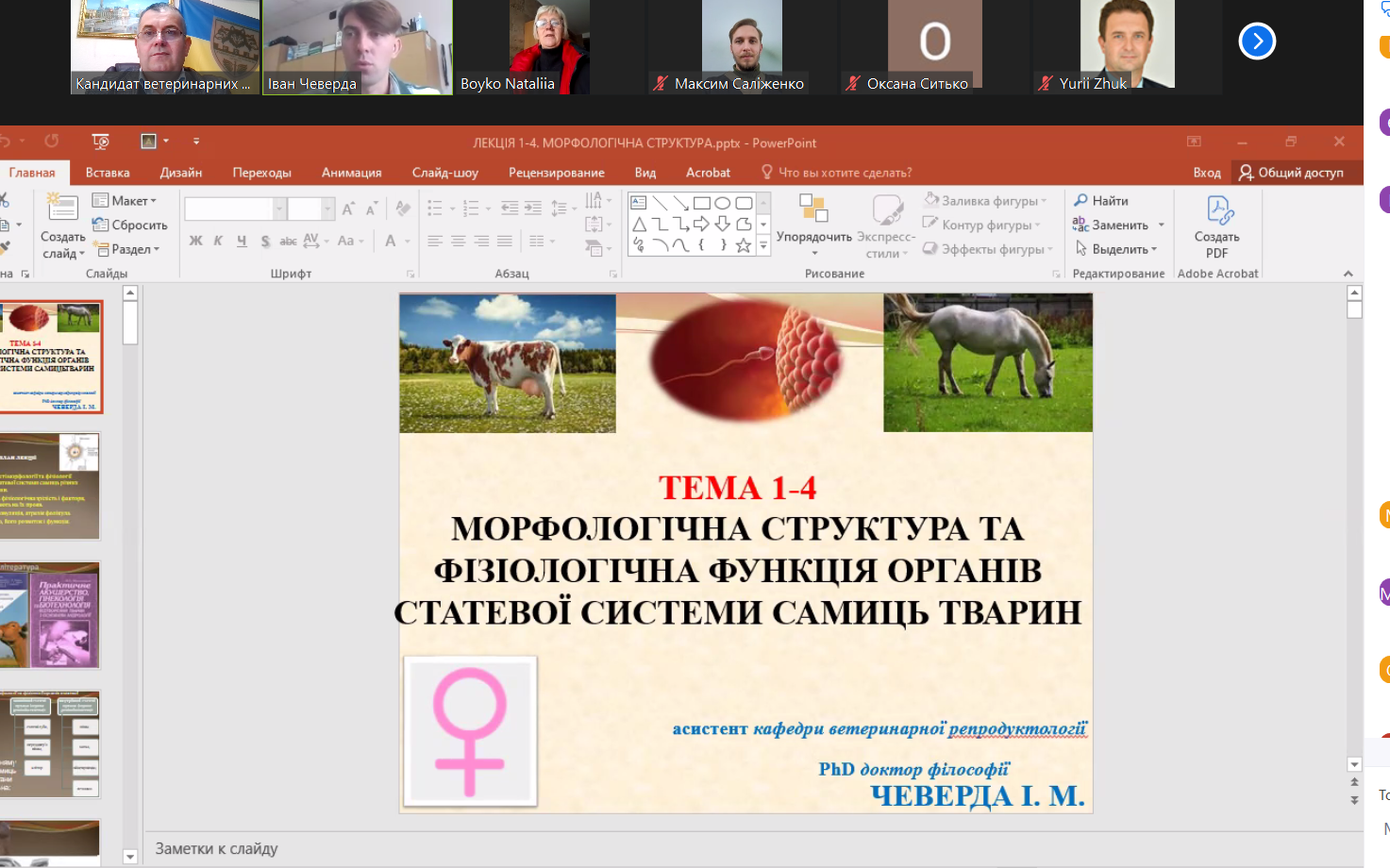Click thumbnail panel scrollbar down arrow
Viewport: 1390px width, 868px height.
click(x=130, y=857)
